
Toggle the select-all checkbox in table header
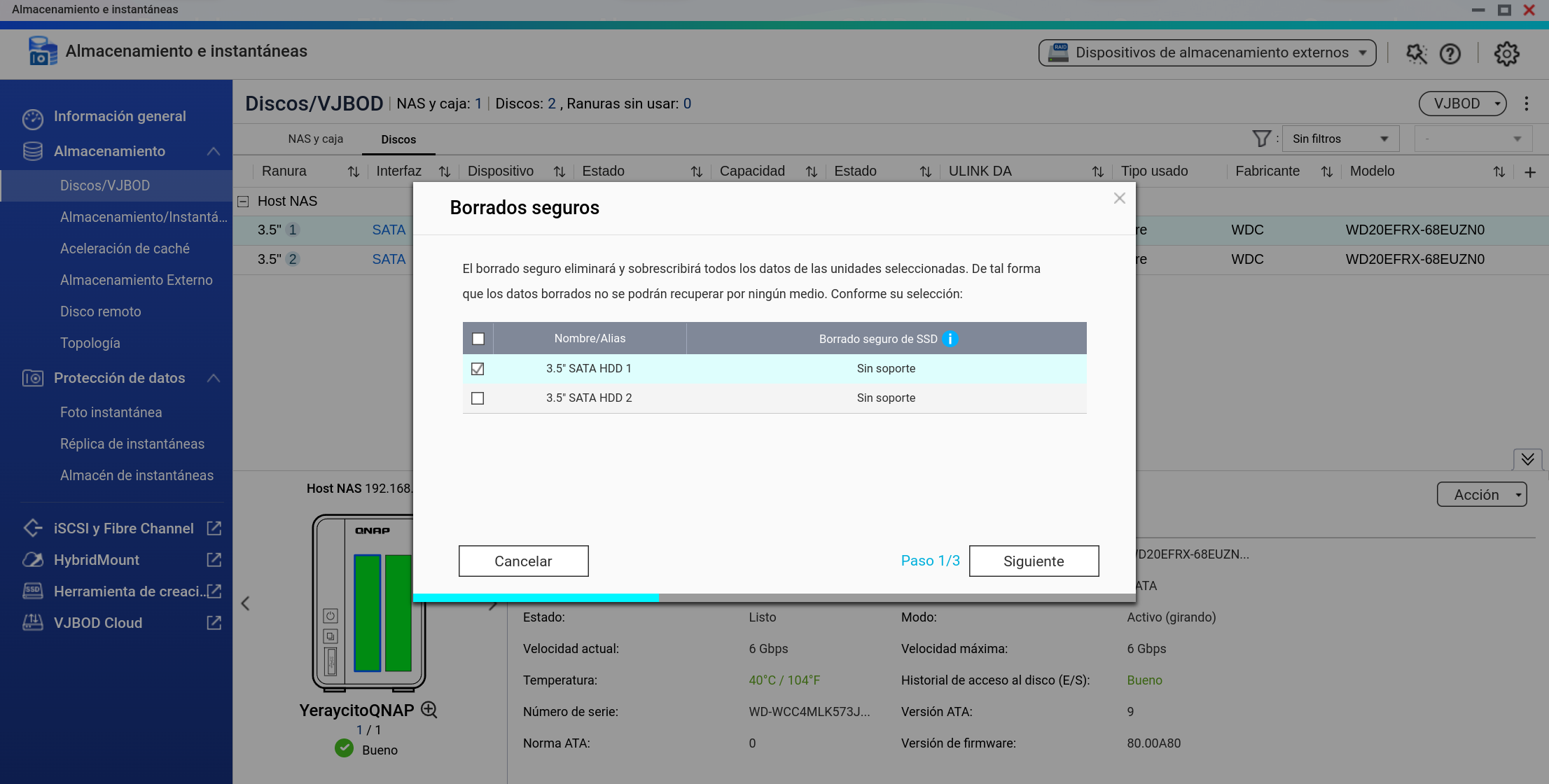pyautogui.click(x=478, y=339)
